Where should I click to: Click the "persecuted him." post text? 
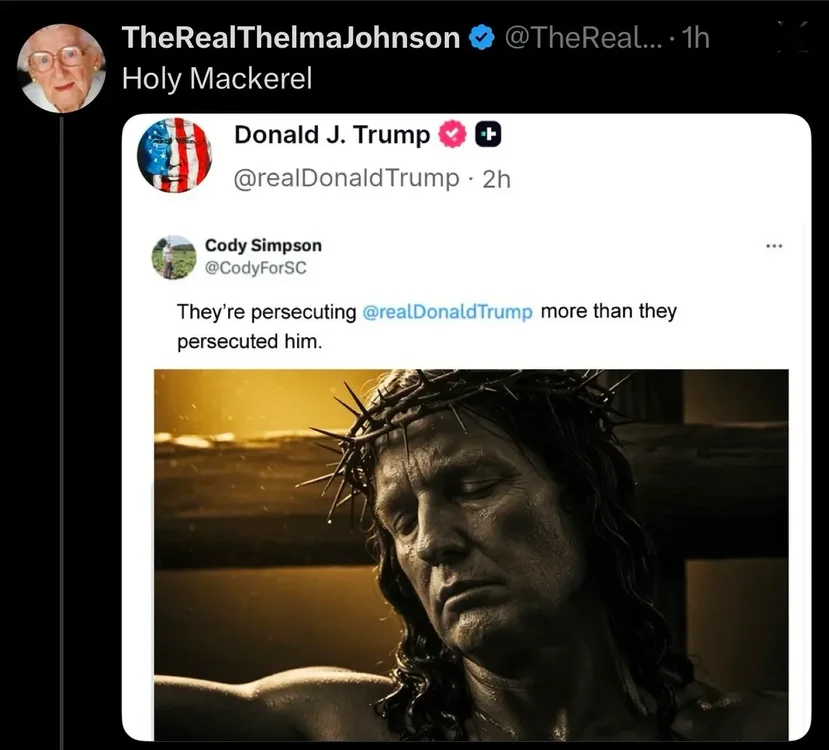coord(250,341)
